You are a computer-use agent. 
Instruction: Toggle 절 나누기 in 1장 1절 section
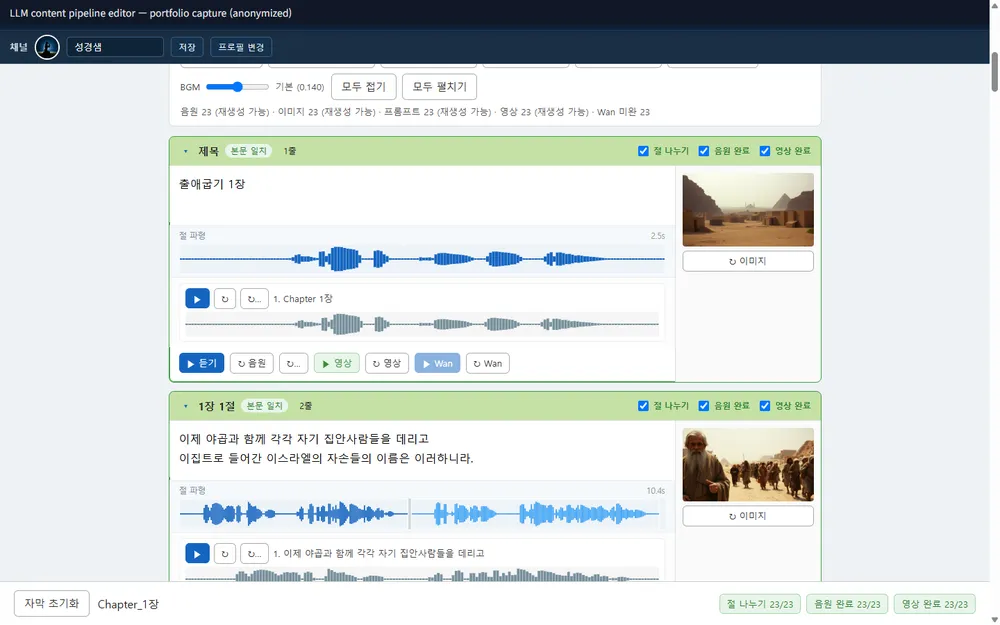click(x=643, y=406)
